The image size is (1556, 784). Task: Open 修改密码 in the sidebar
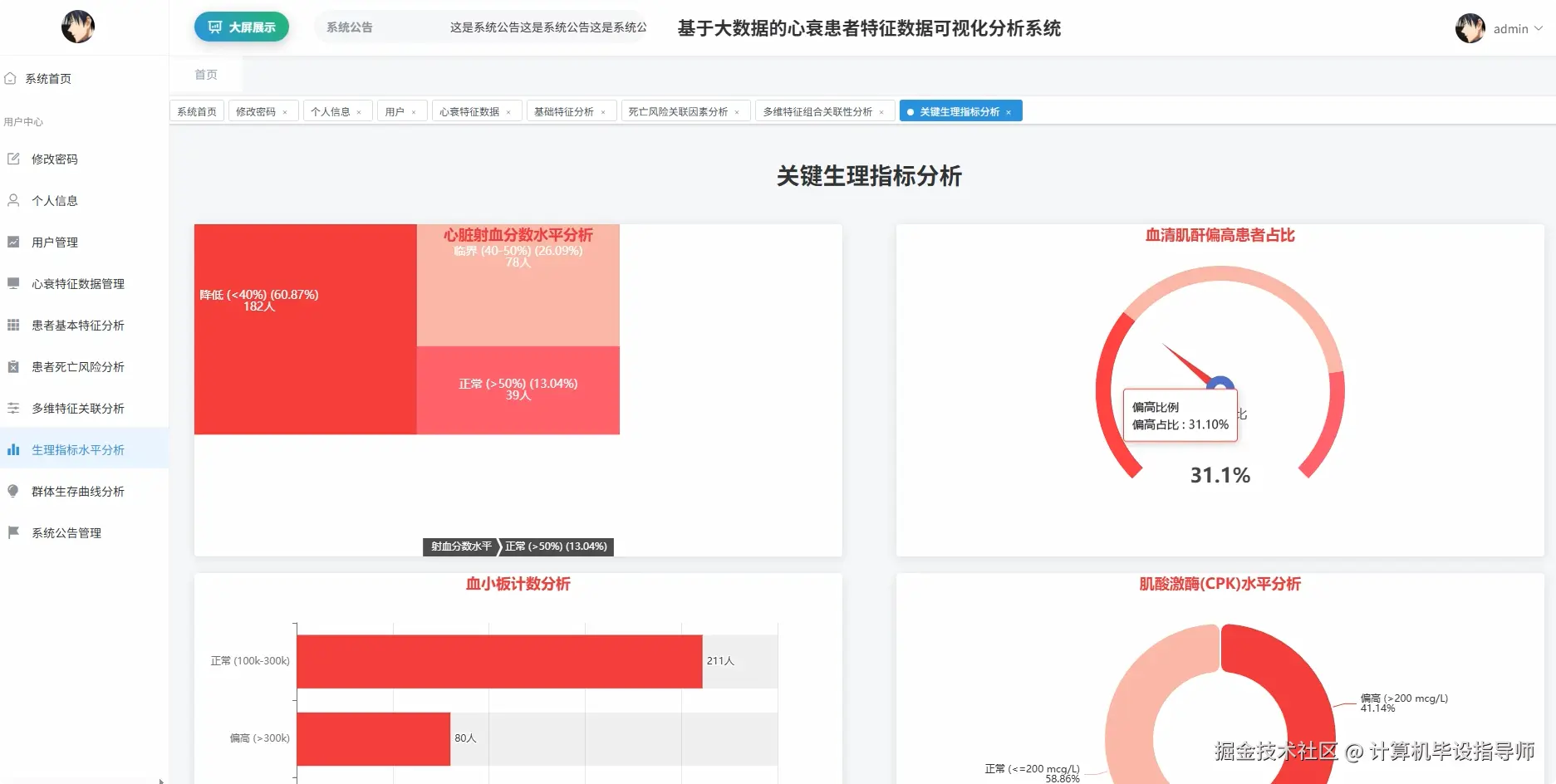coord(84,159)
